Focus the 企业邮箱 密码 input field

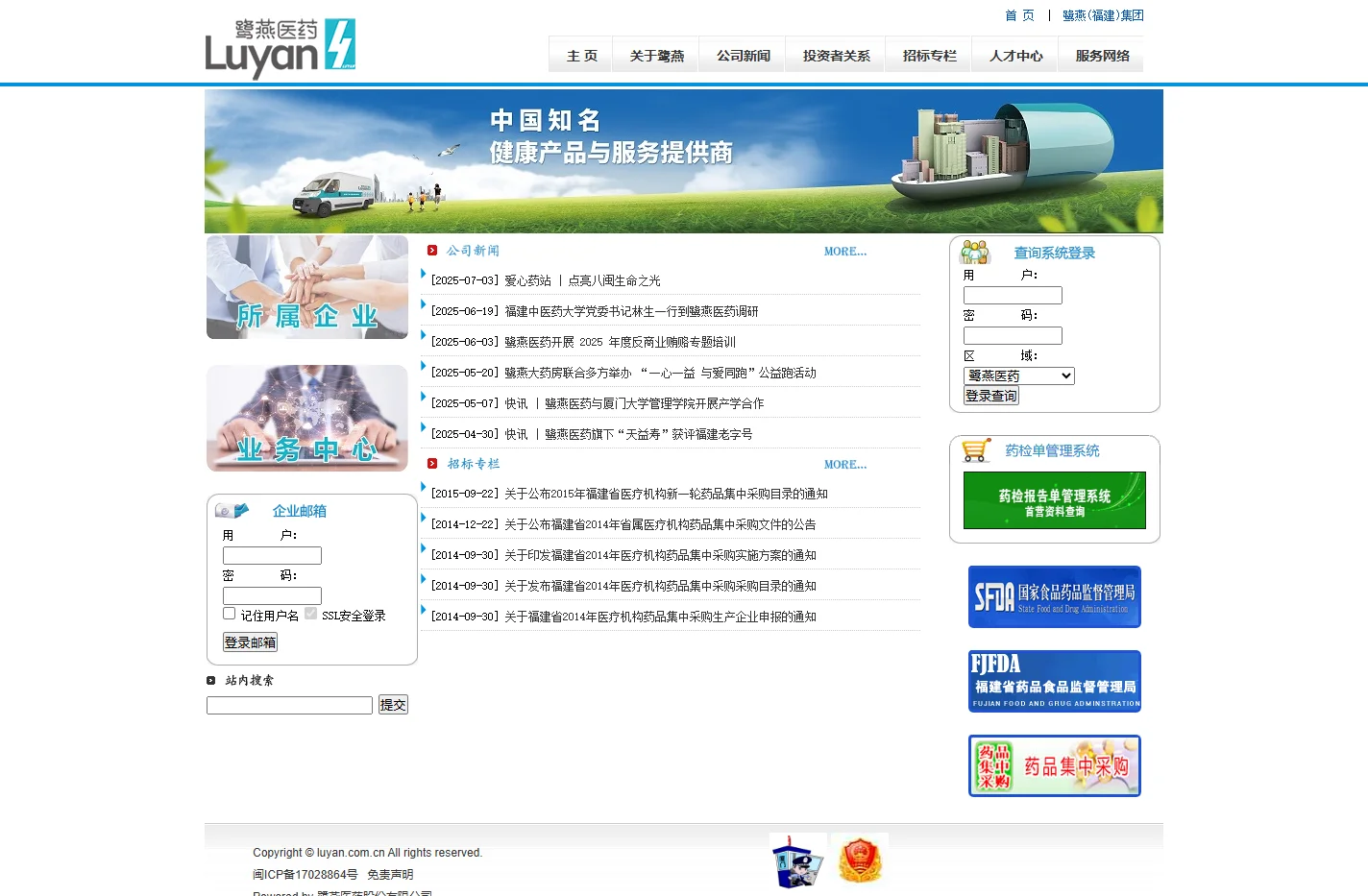(272, 595)
